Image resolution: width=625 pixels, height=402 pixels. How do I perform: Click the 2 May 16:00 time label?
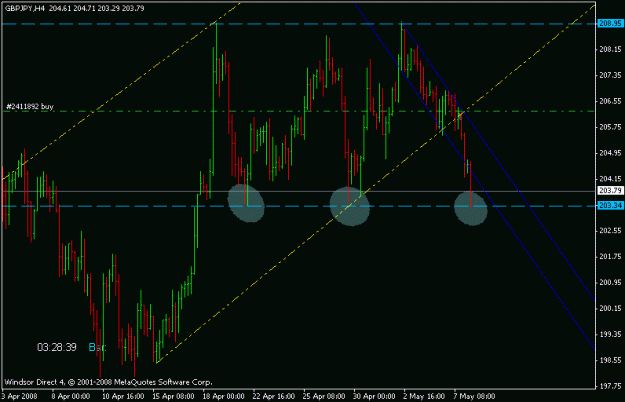coord(424,396)
